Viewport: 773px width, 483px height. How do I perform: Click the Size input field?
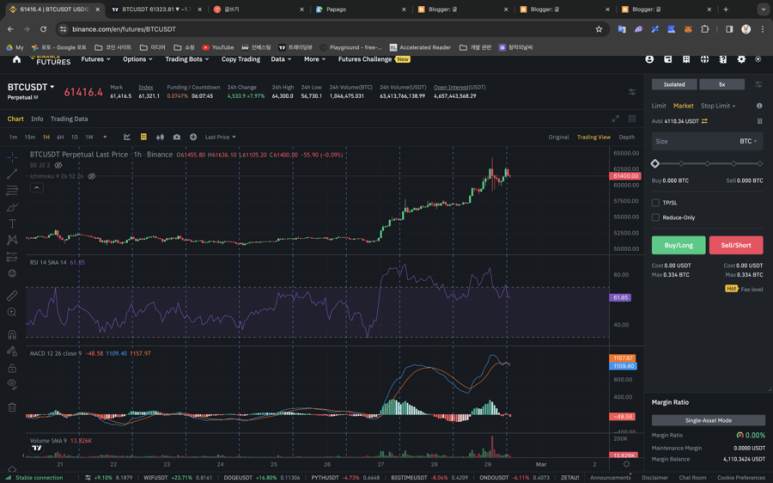(707, 141)
